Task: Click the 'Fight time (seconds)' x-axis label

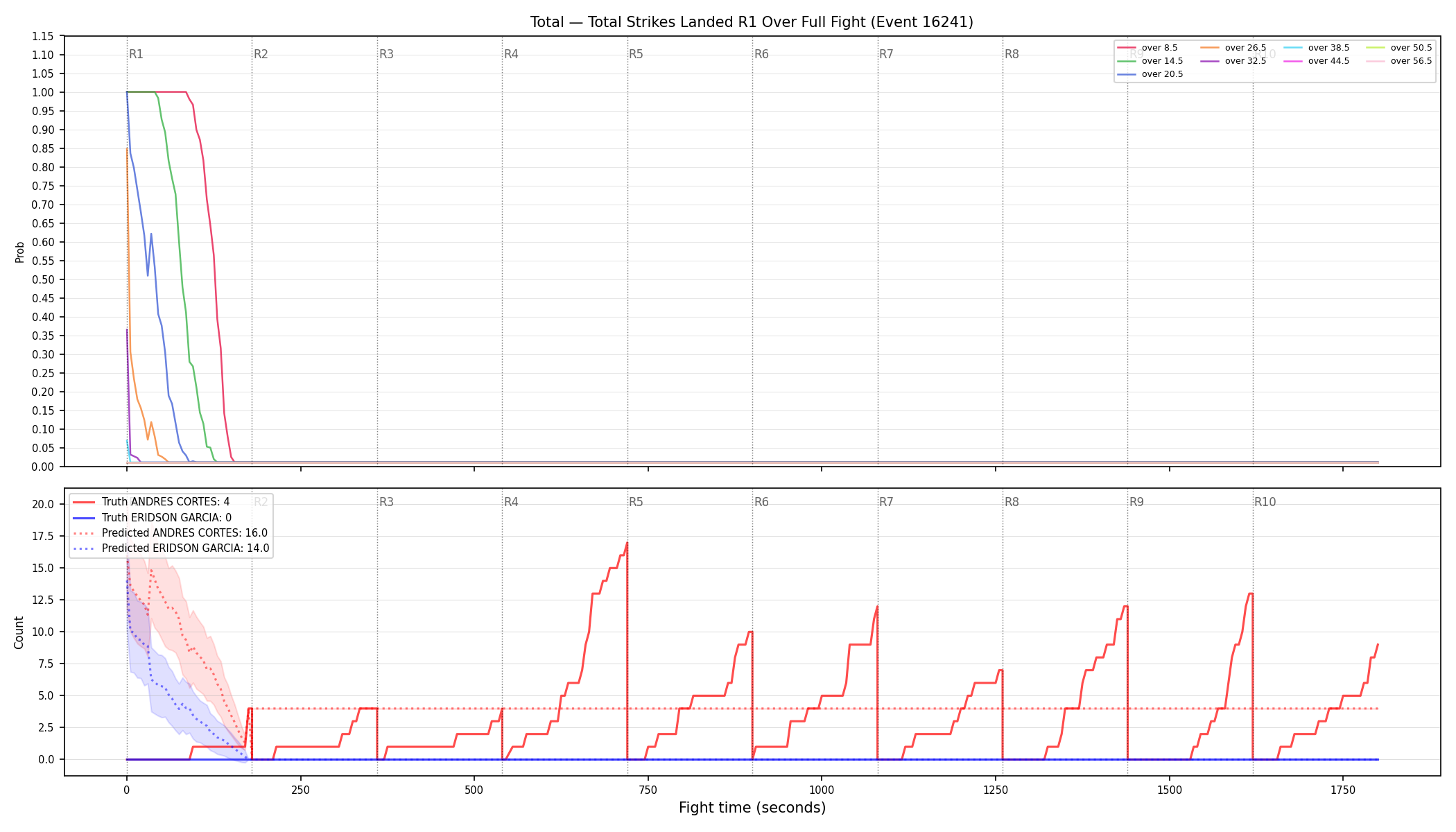Action: 752,808
